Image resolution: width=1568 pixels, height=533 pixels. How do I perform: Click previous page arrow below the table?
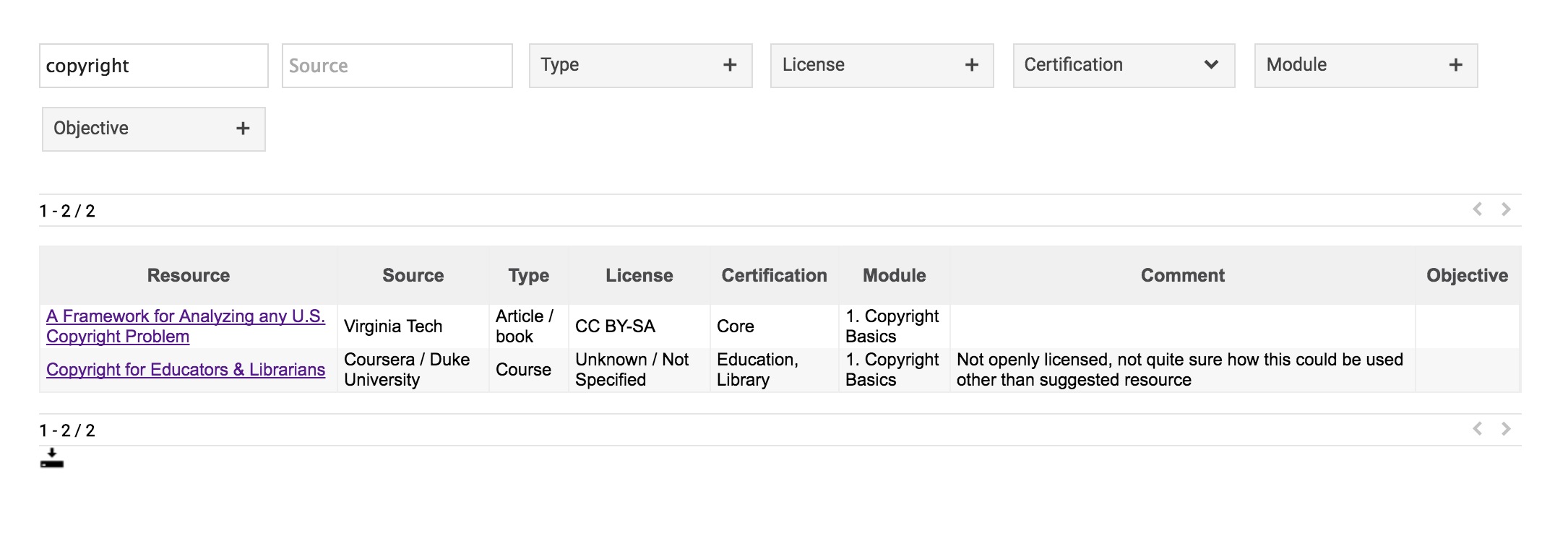[1477, 429]
